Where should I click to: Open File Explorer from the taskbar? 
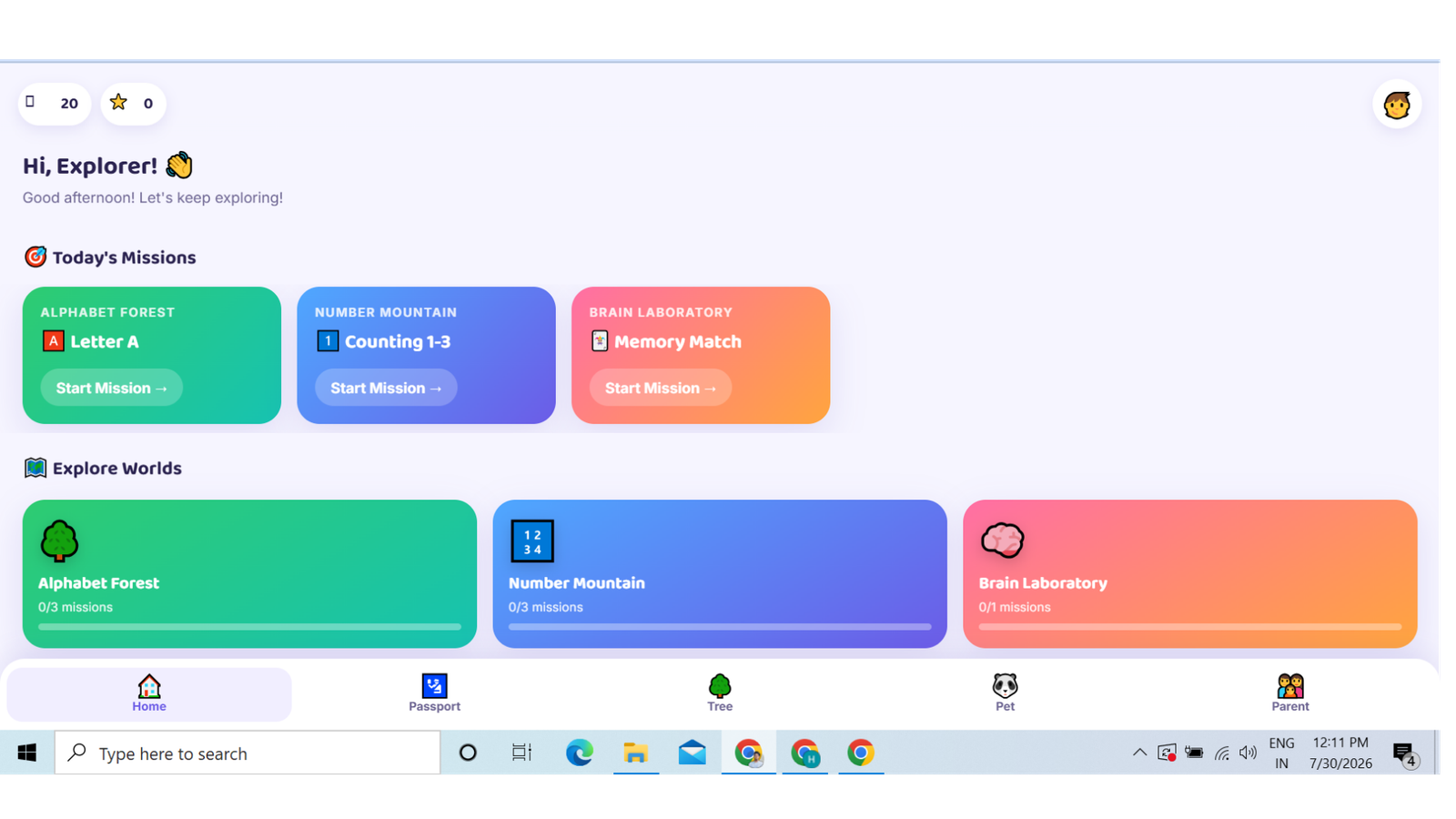pyautogui.click(x=635, y=753)
